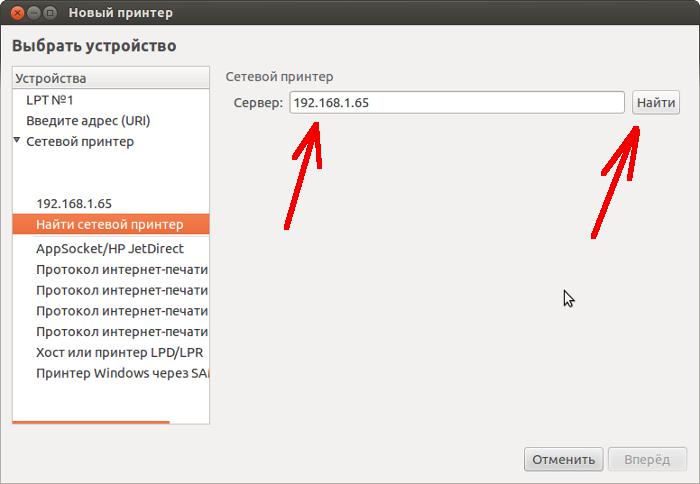Image resolution: width=700 pixels, height=484 pixels.
Task: Click the Вперёд button
Action: point(647,460)
